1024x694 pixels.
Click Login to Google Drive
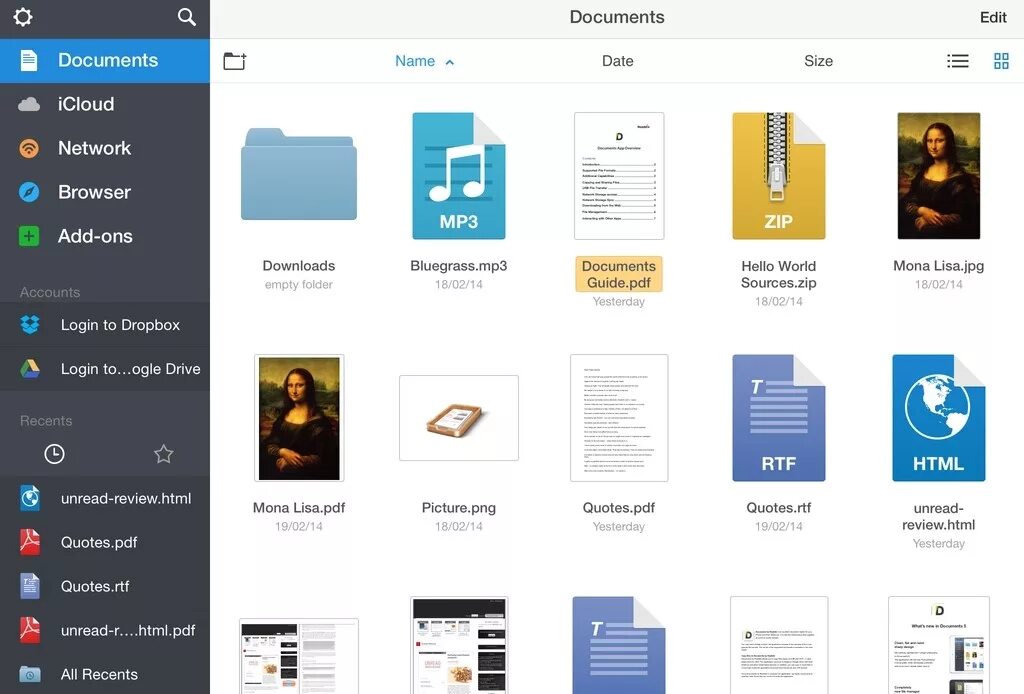[104, 369]
